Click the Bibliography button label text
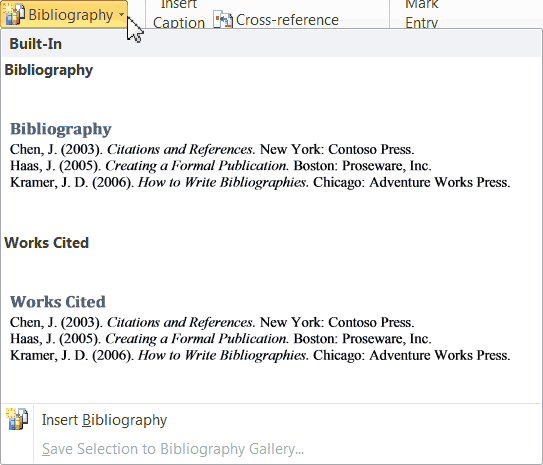Screen dimensions: 543x465 click(71, 15)
